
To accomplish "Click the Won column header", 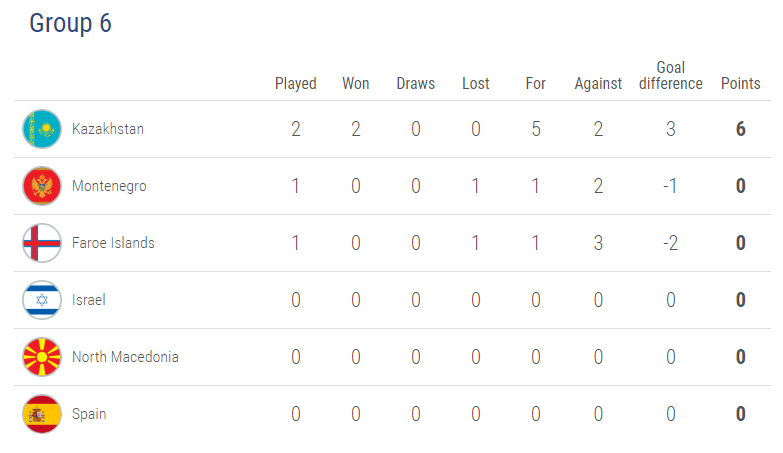I will (356, 83).
